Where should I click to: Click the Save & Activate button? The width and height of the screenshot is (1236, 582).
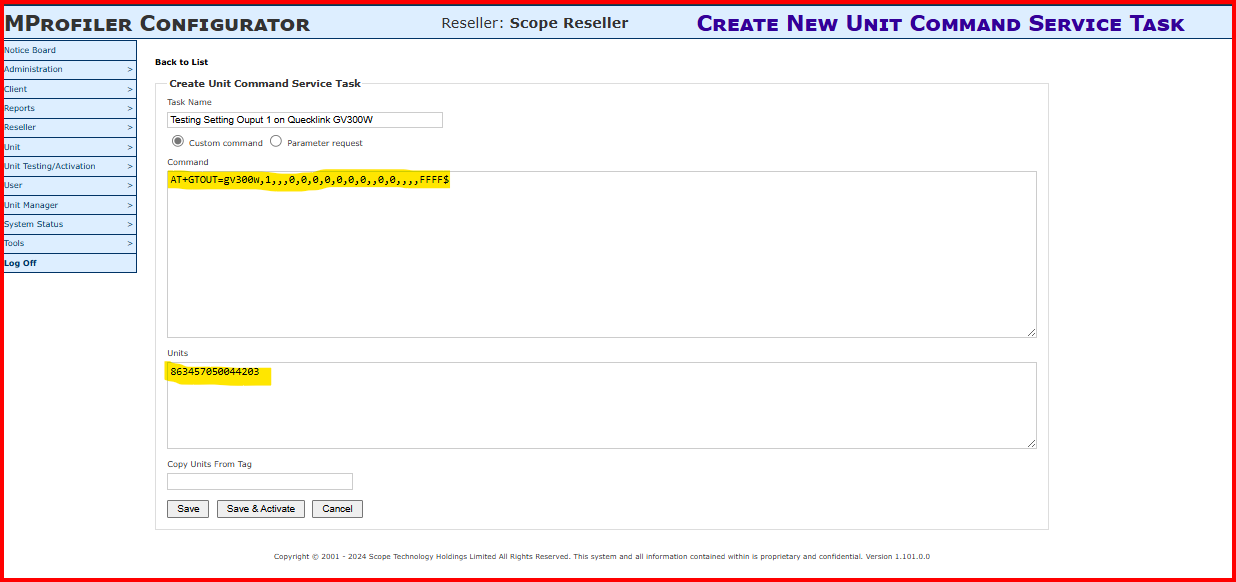261,509
